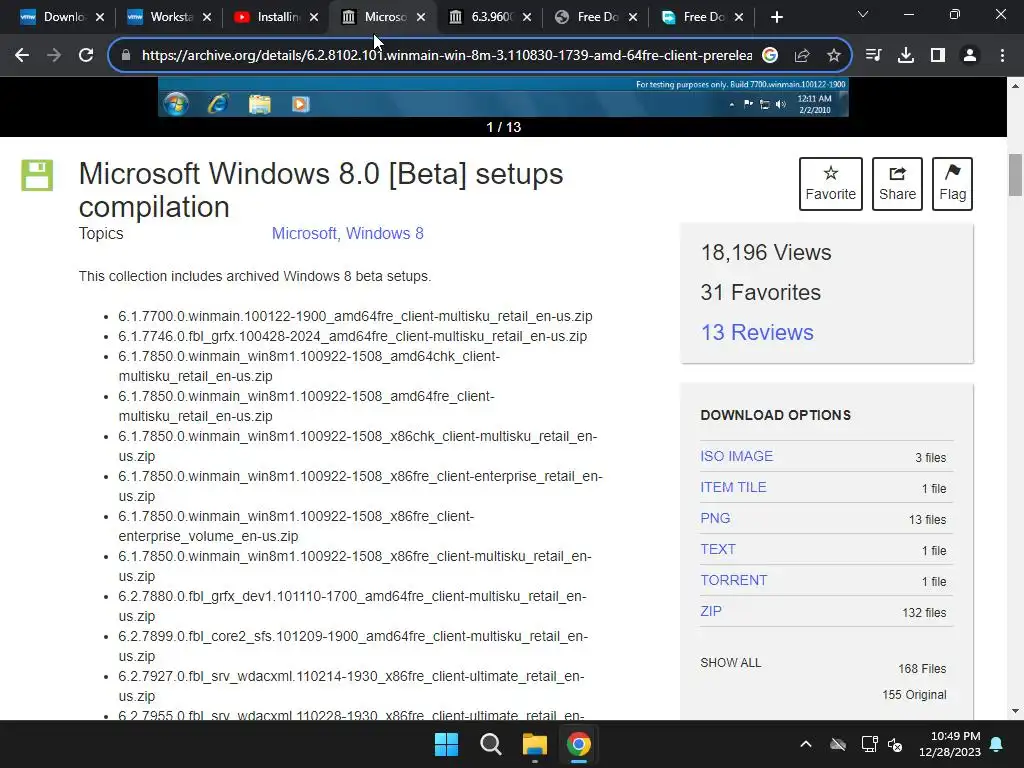Open ITEM TILE download option
The image size is (1024, 768).
click(733, 487)
